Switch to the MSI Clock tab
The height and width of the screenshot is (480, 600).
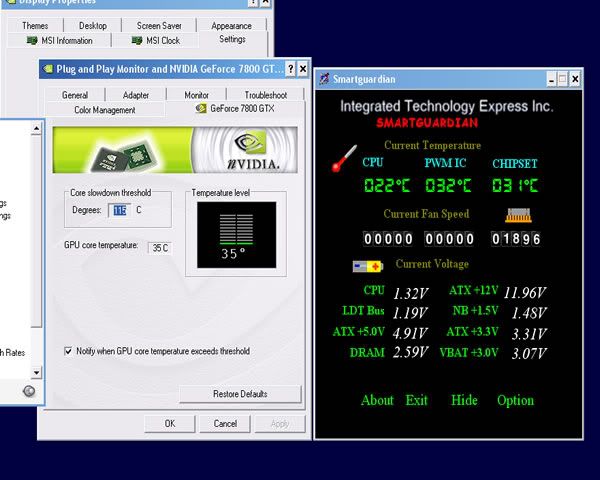tap(155, 40)
